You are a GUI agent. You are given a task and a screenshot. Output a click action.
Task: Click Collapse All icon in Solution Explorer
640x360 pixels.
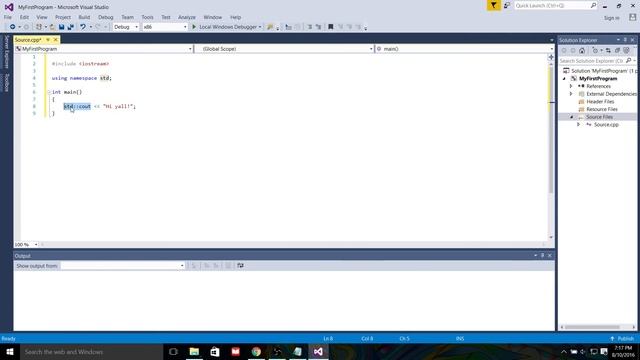(x=617, y=51)
